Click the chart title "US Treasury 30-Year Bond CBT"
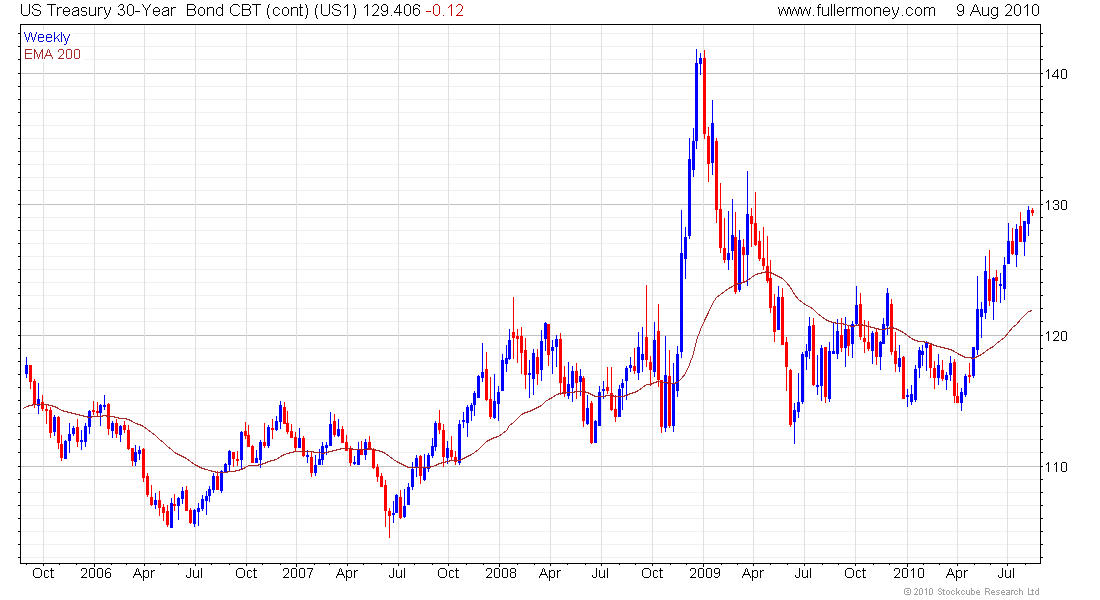Viewport: 1100px width, 600px height. 140,11
